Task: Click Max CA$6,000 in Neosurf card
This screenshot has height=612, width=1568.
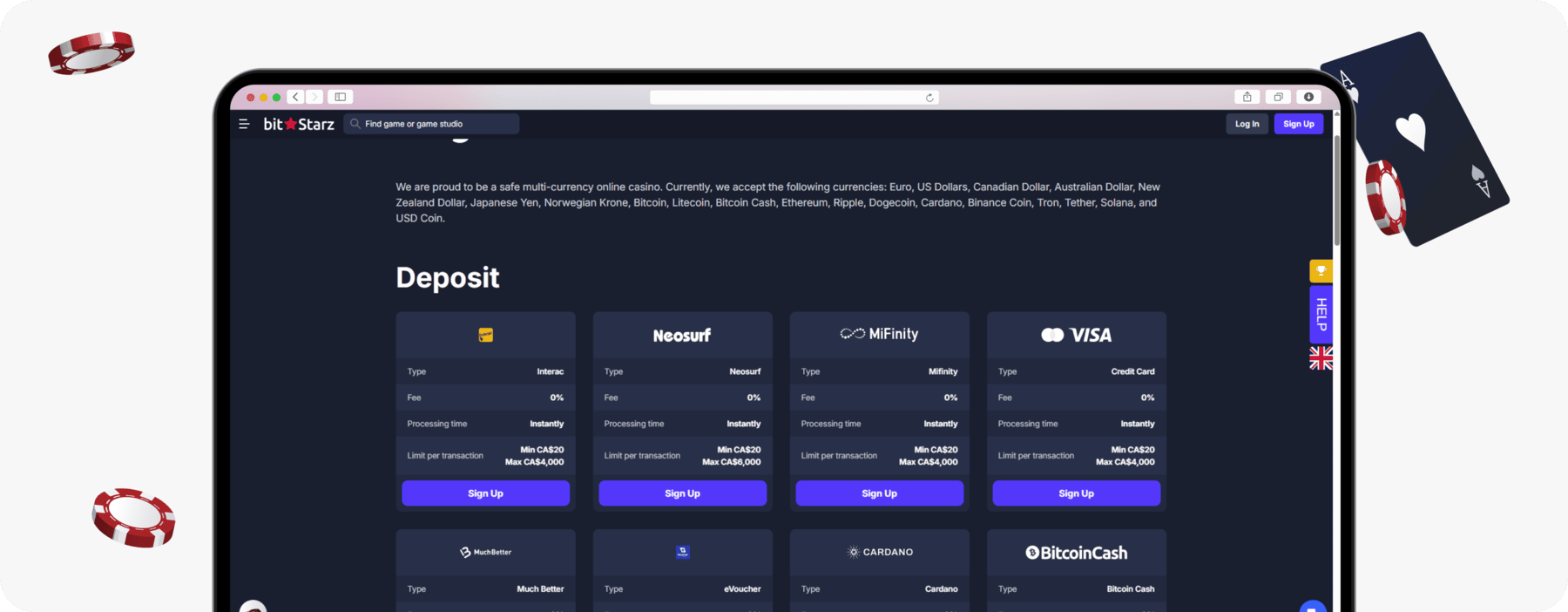Action: [731, 462]
